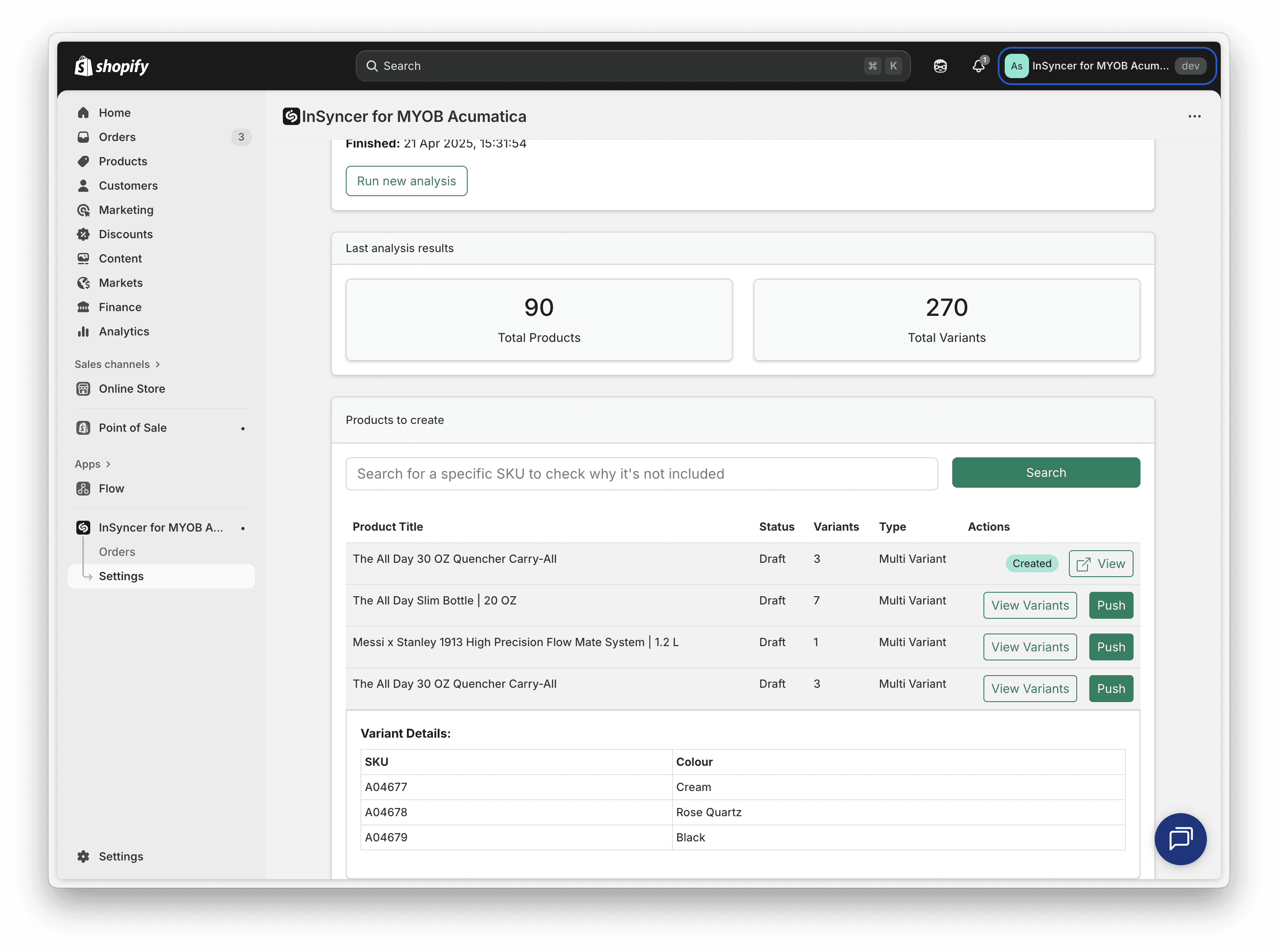Focus the SKU search input field
Image resolution: width=1278 pixels, height=952 pixels.
(x=641, y=474)
